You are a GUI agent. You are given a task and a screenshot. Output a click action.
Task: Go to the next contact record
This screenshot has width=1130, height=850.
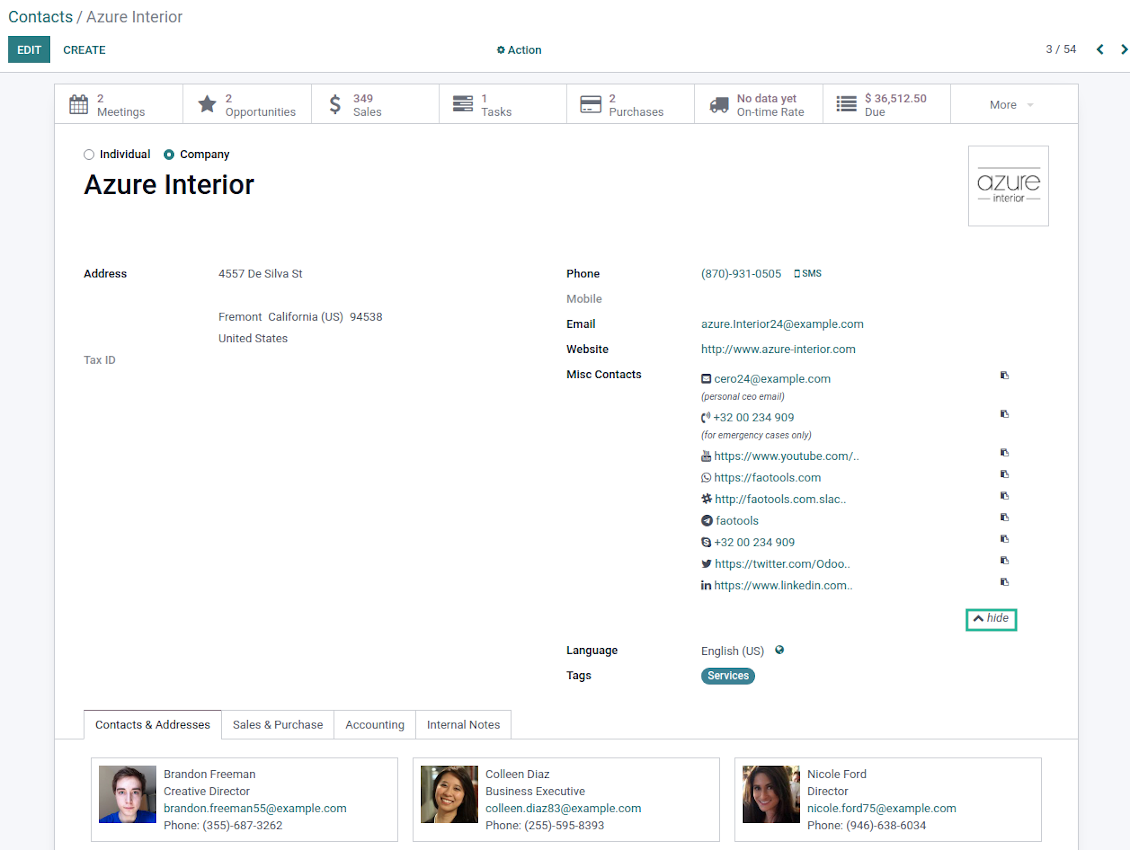pos(1123,50)
